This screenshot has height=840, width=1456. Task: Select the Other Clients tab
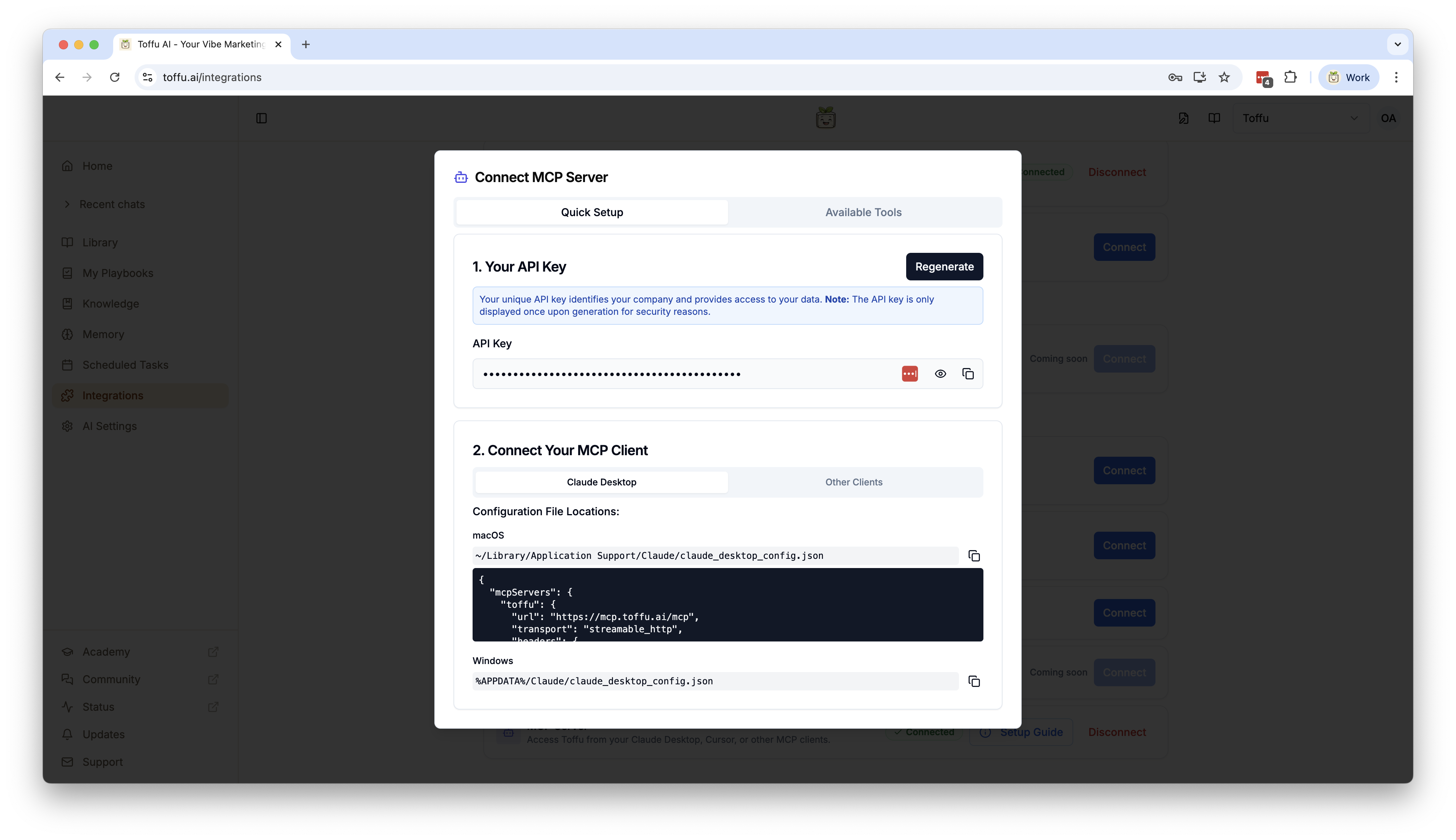853,482
